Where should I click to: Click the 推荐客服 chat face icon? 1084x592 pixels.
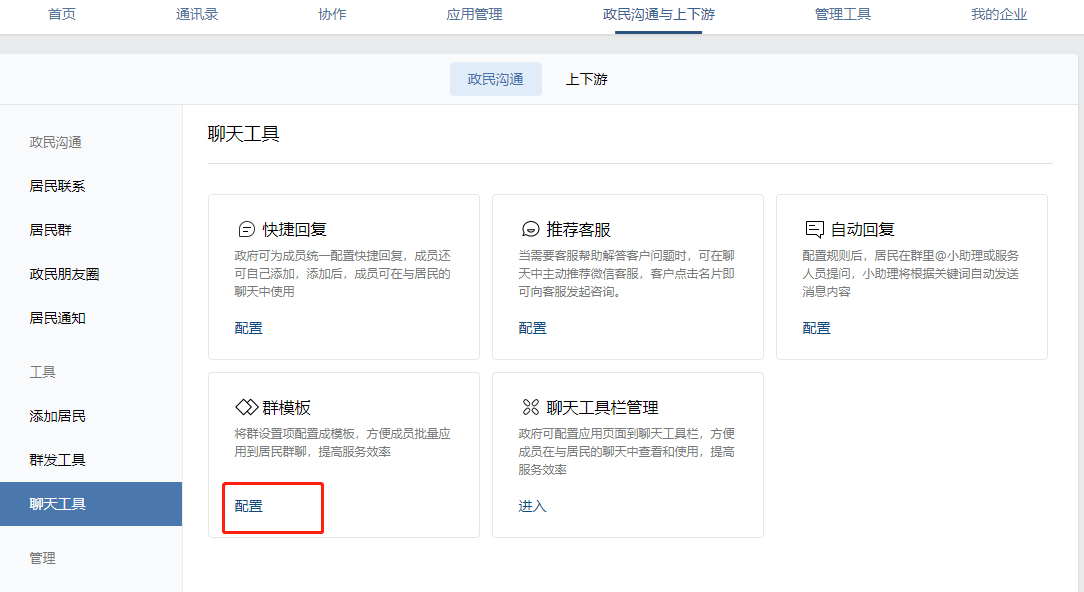point(530,229)
